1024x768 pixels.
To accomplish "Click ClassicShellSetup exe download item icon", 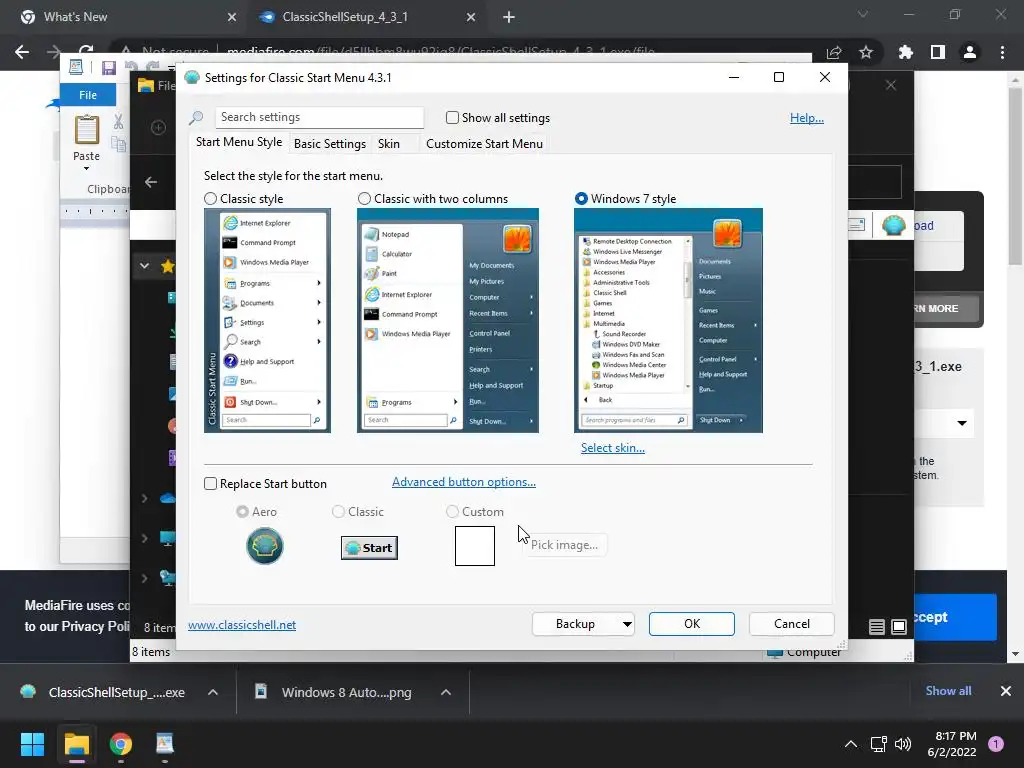I will pos(28,692).
